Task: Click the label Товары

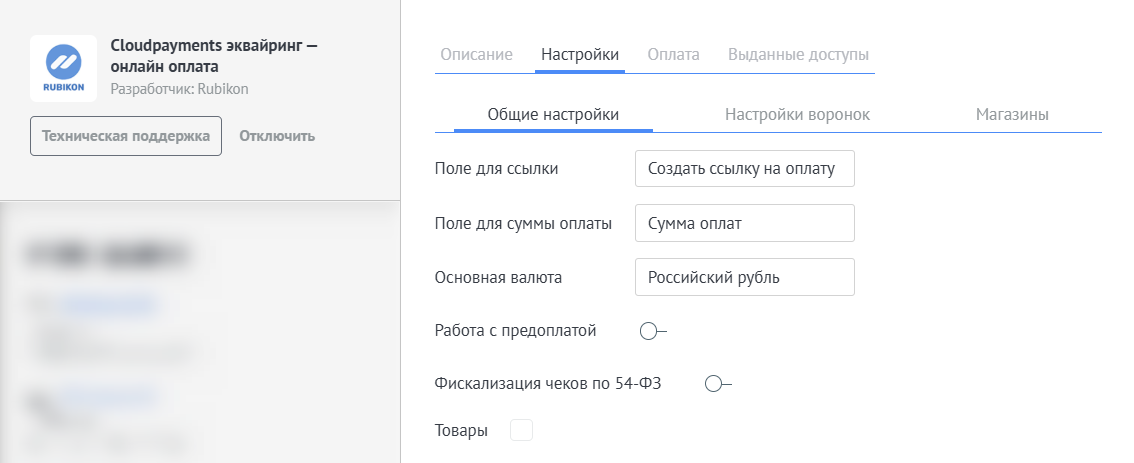Action: tap(461, 430)
